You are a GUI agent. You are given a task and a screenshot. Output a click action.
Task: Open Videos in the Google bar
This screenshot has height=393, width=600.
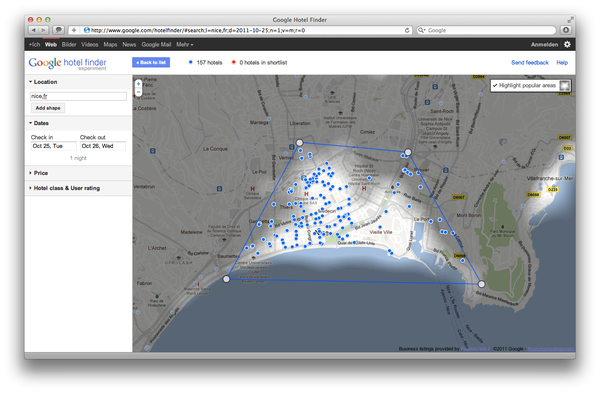[x=90, y=44]
